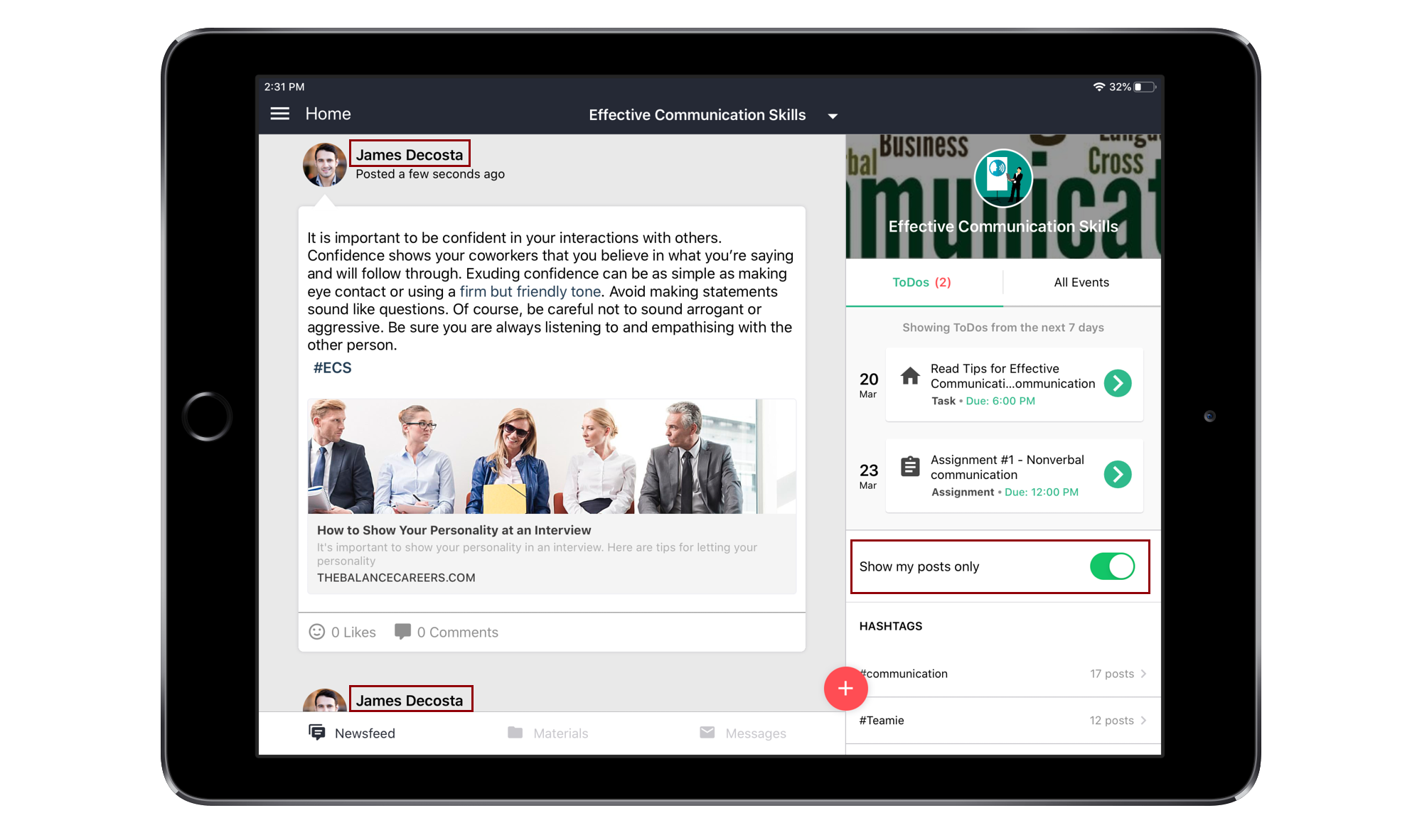Viewport: 1422px width, 840px height.
Task: Open the #communication hashtag row
Action: click(1003, 674)
